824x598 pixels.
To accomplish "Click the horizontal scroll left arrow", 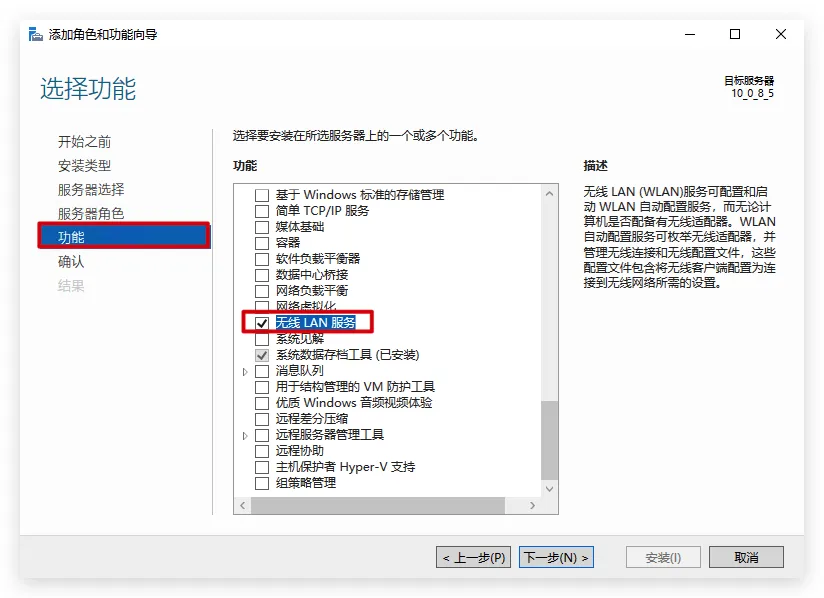I will (243, 506).
